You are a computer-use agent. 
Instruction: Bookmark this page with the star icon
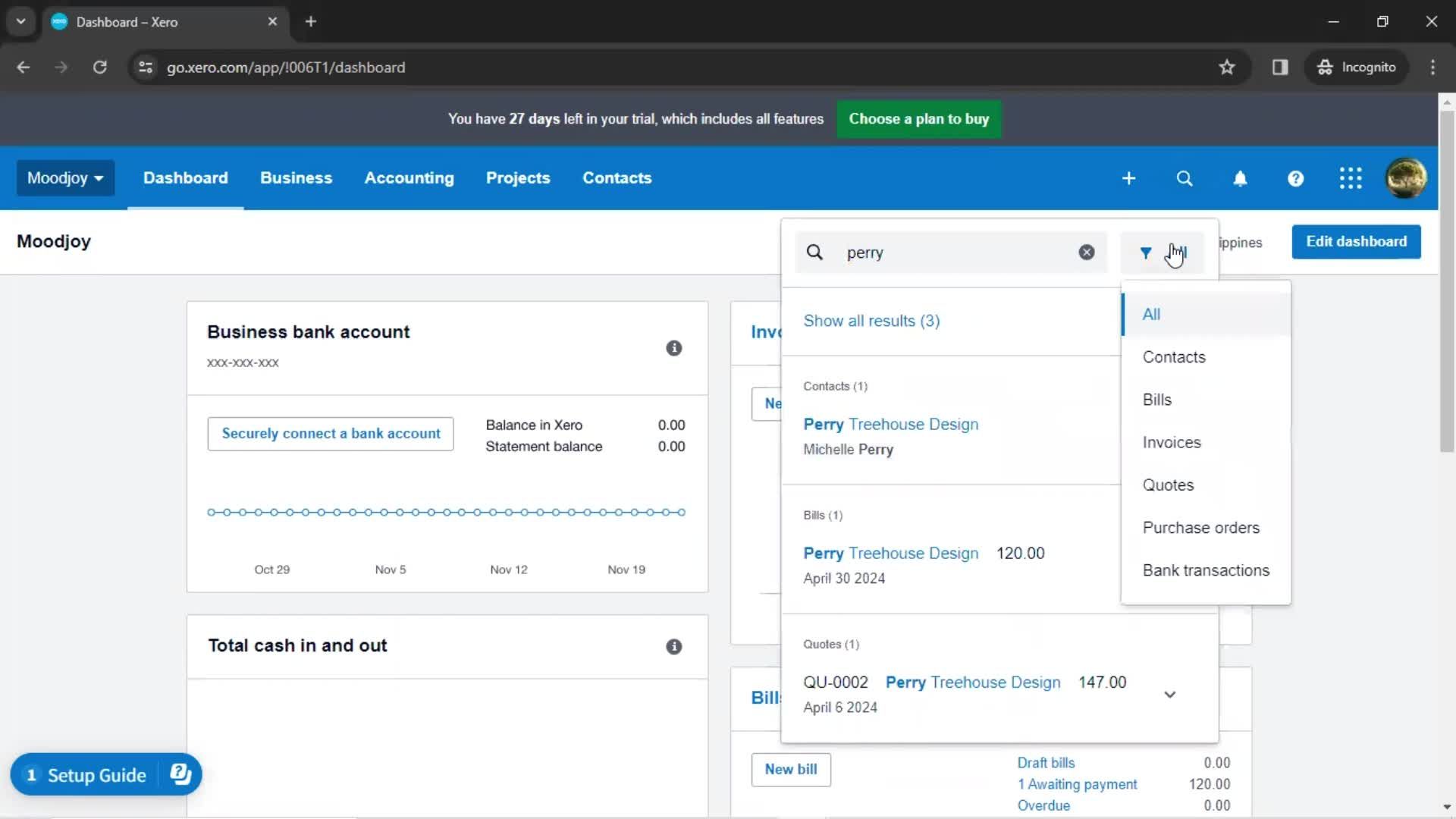click(x=1227, y=67)
